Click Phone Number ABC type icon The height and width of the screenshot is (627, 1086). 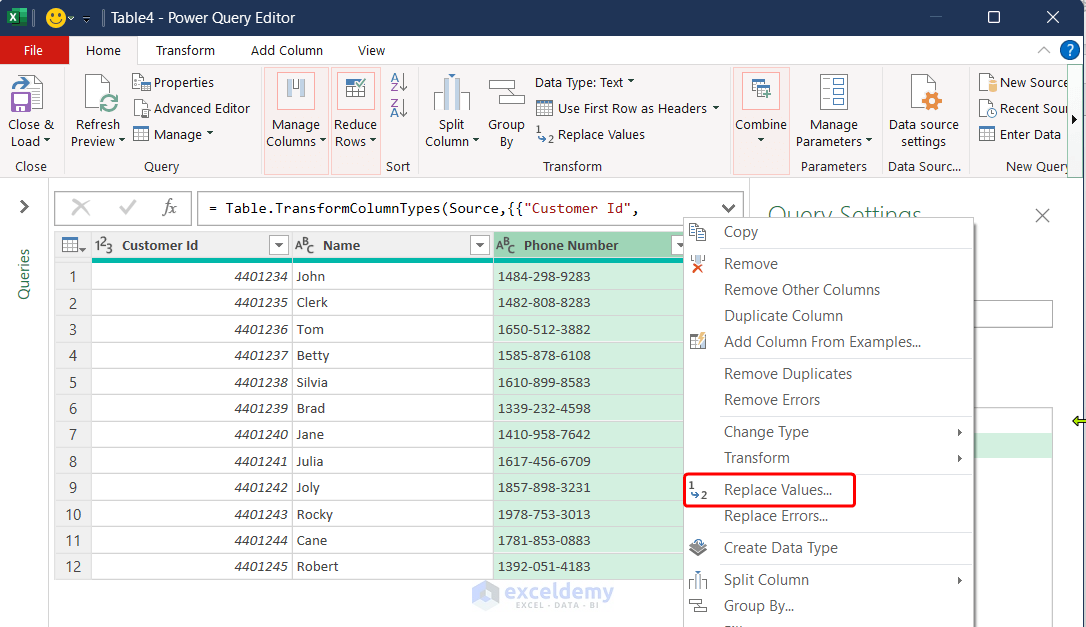[506, 245]
